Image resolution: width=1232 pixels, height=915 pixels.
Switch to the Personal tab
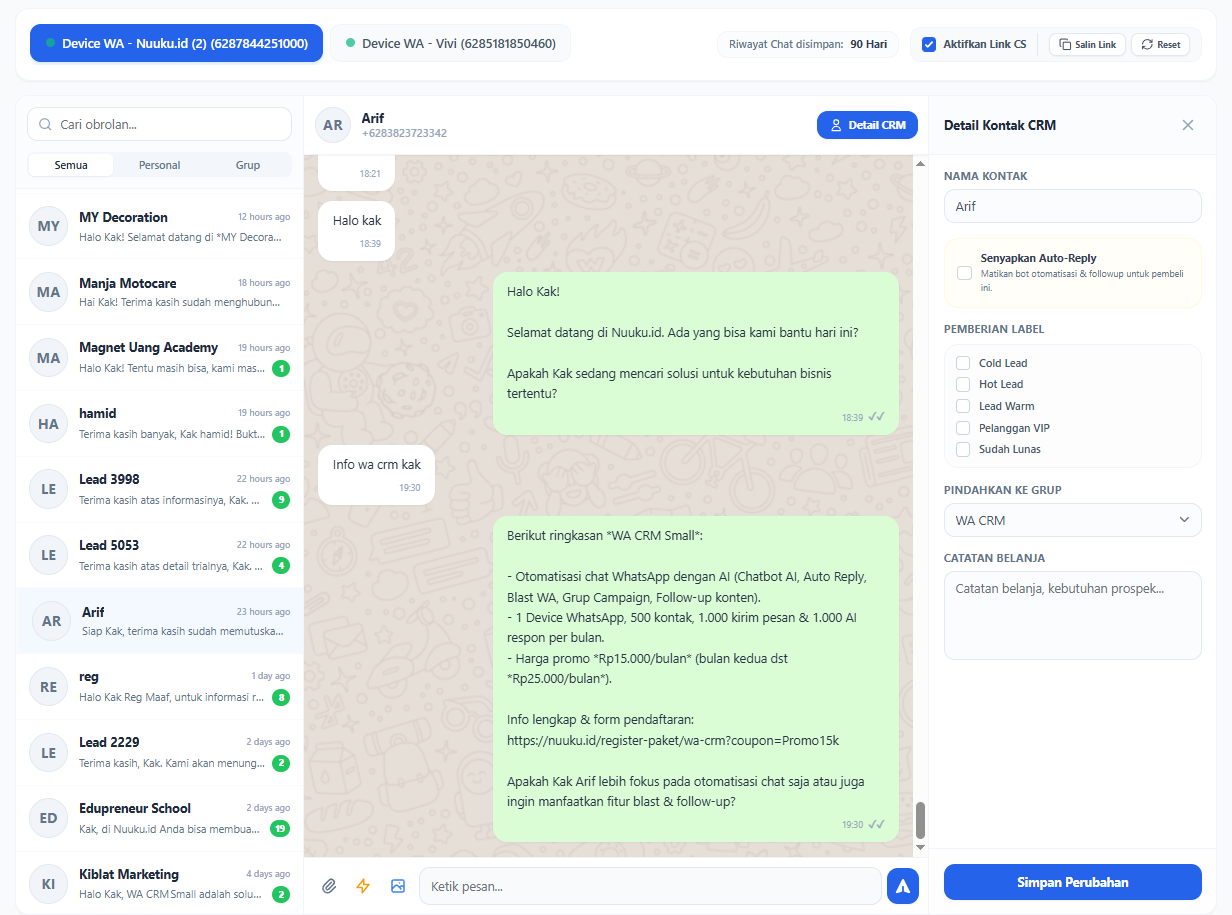point(160,165)
